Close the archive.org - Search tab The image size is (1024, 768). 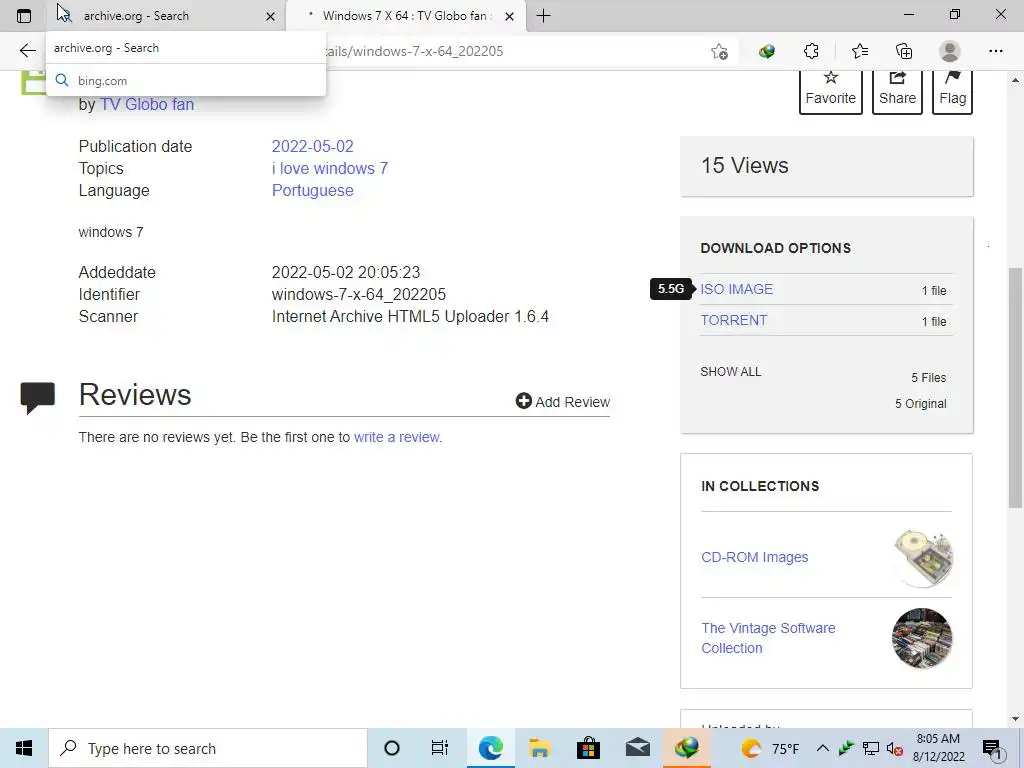pyautogui.click(x=270, y=16)
